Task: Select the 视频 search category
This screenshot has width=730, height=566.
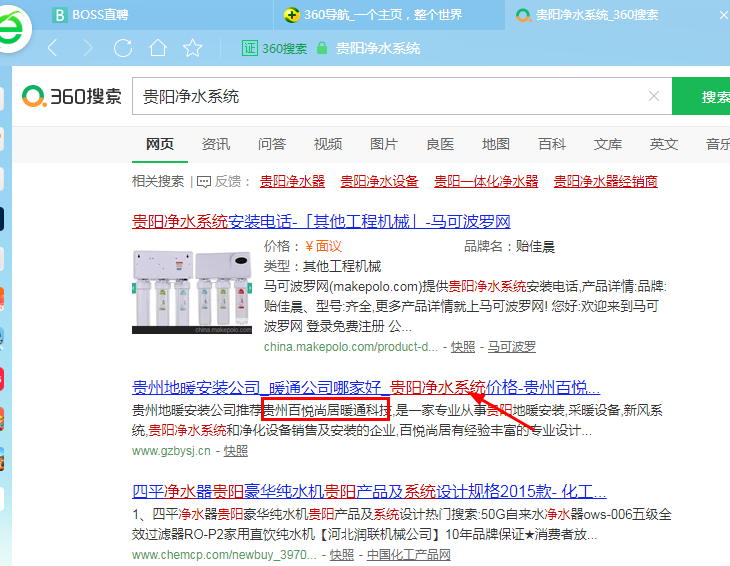Action: 328,144
